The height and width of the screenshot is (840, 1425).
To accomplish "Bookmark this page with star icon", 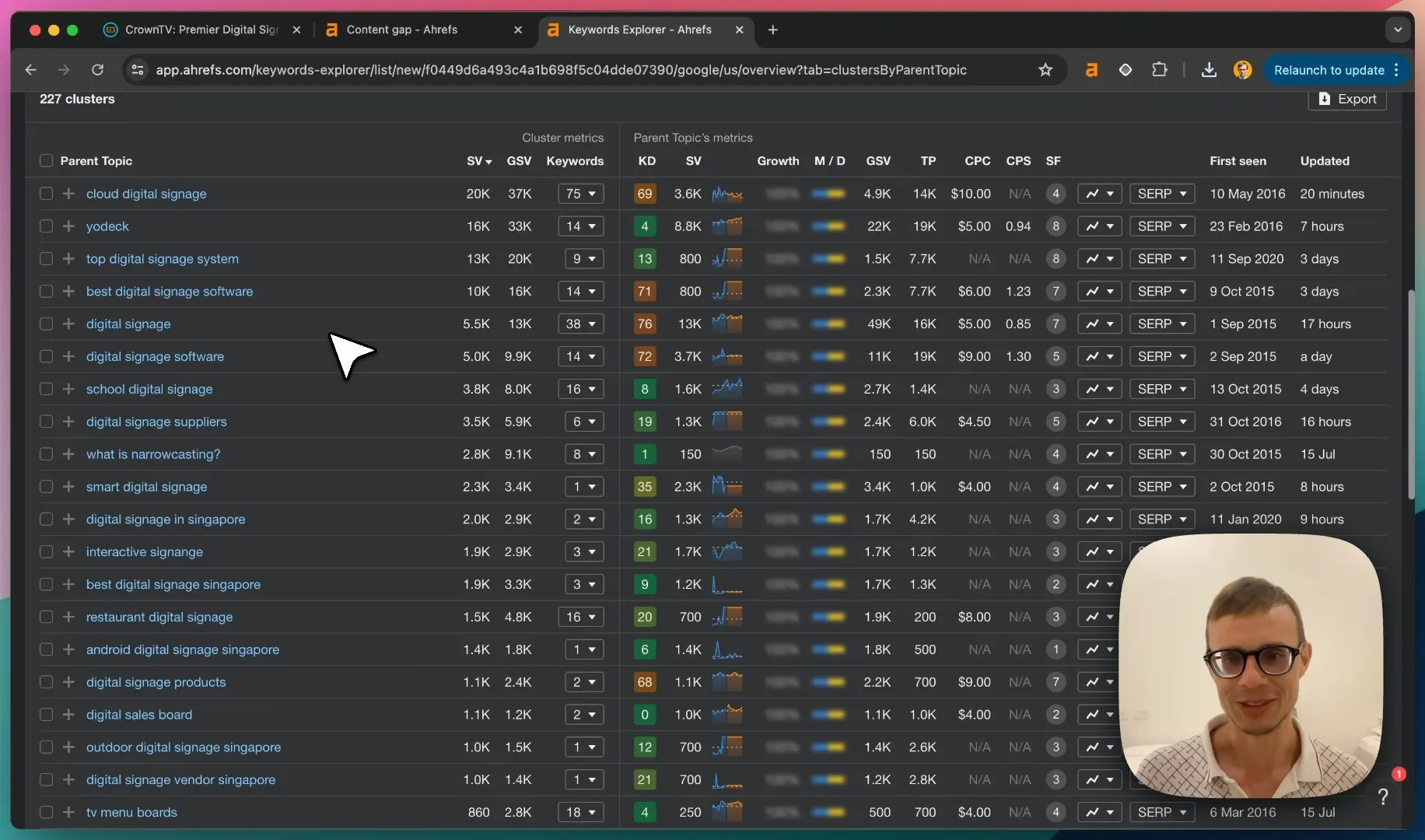I will pos(1045,70).
